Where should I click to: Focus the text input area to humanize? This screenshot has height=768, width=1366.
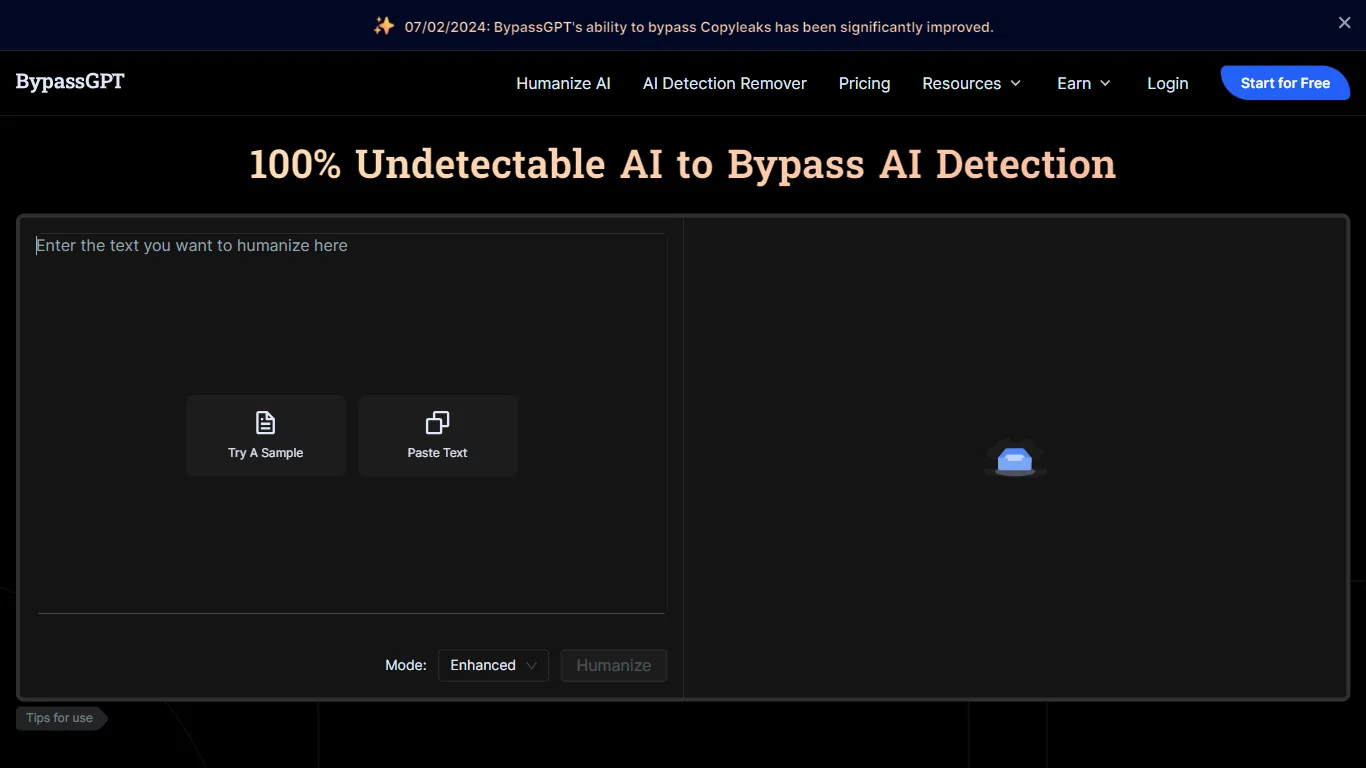[x=351, y=423]
